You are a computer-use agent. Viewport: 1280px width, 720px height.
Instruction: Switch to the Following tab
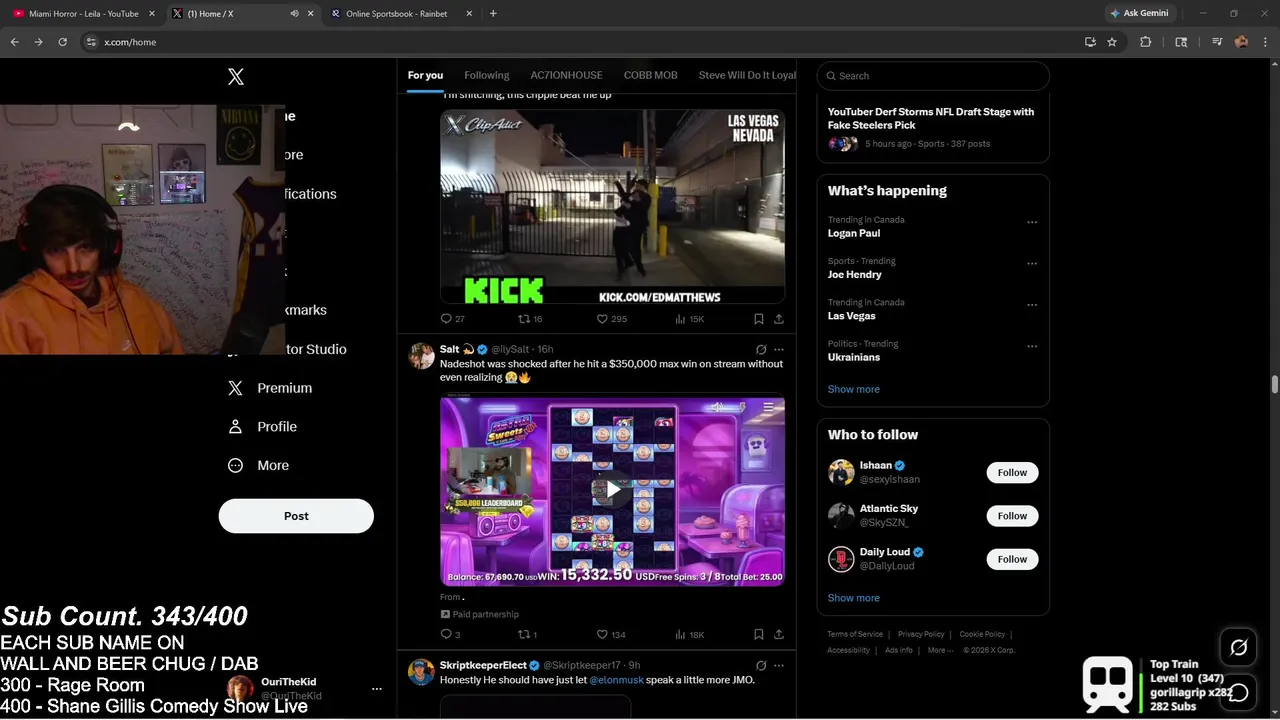tap(487, 75)
